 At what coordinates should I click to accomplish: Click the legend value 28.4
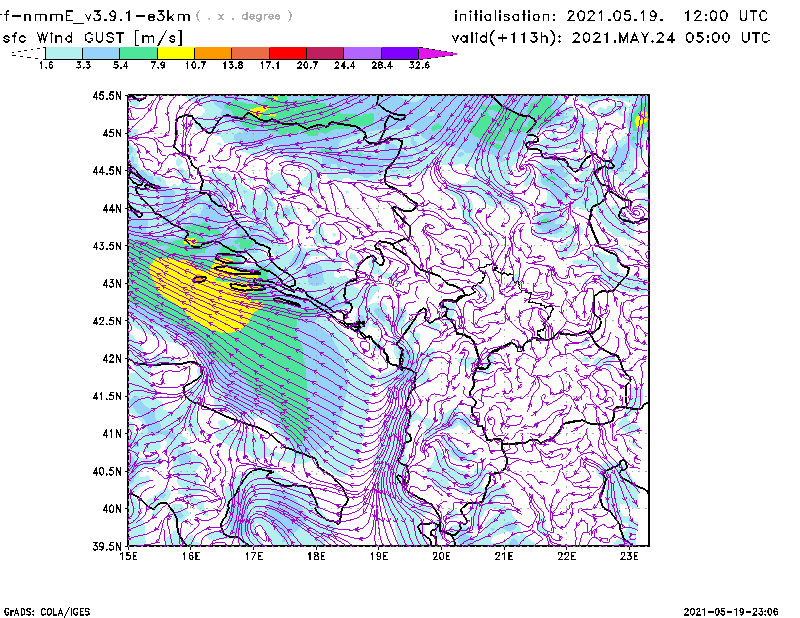(382, 65)
